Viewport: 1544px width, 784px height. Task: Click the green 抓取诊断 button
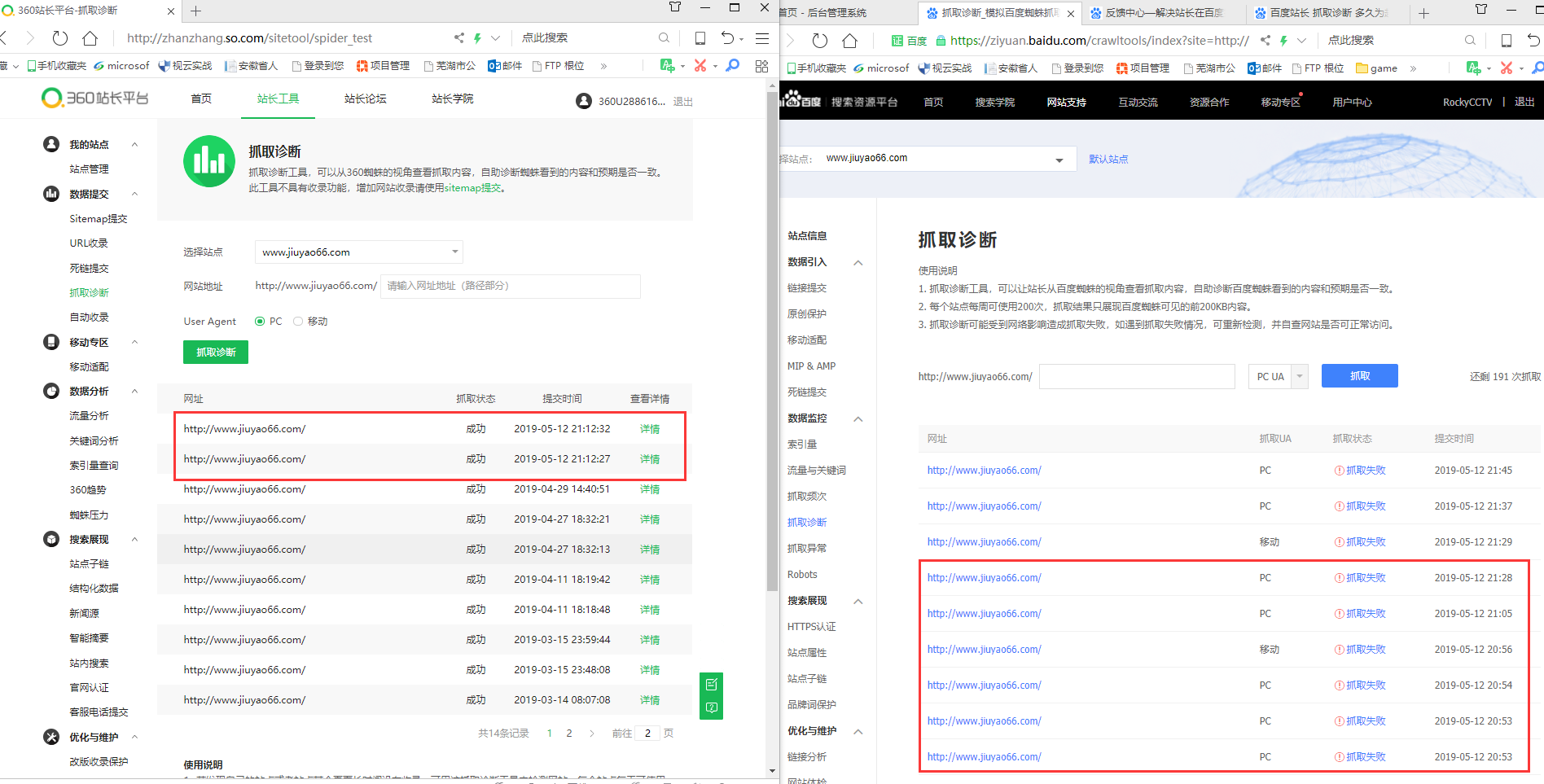216,352
